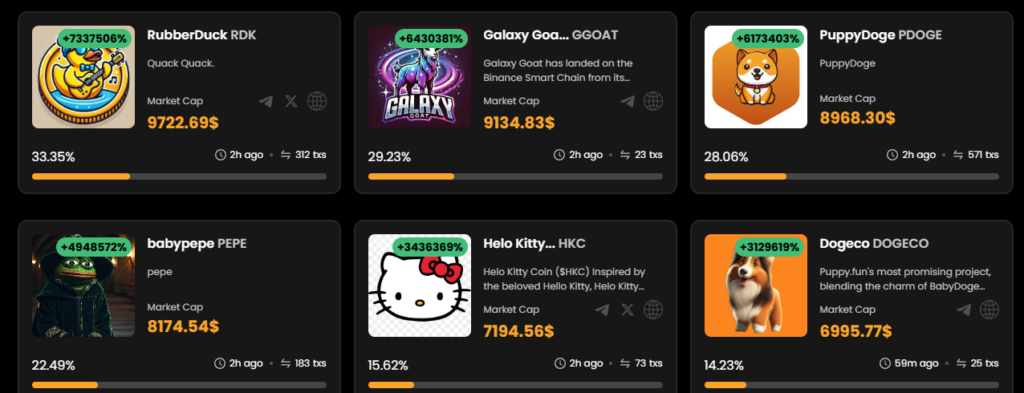Open the babypepe PEPE title
The height and width of the screenshot is (393, 1024).
[197, 244]
